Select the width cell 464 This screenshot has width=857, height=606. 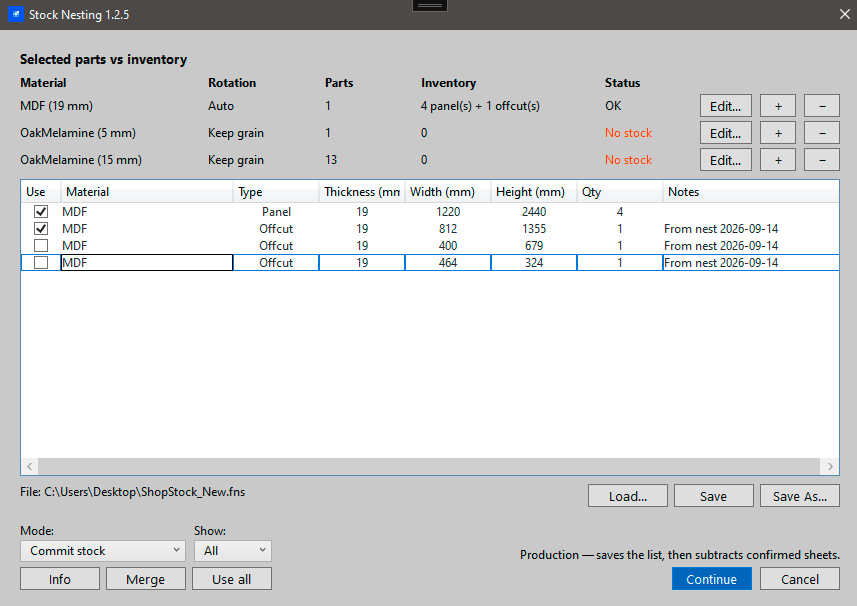coord(448,262)
